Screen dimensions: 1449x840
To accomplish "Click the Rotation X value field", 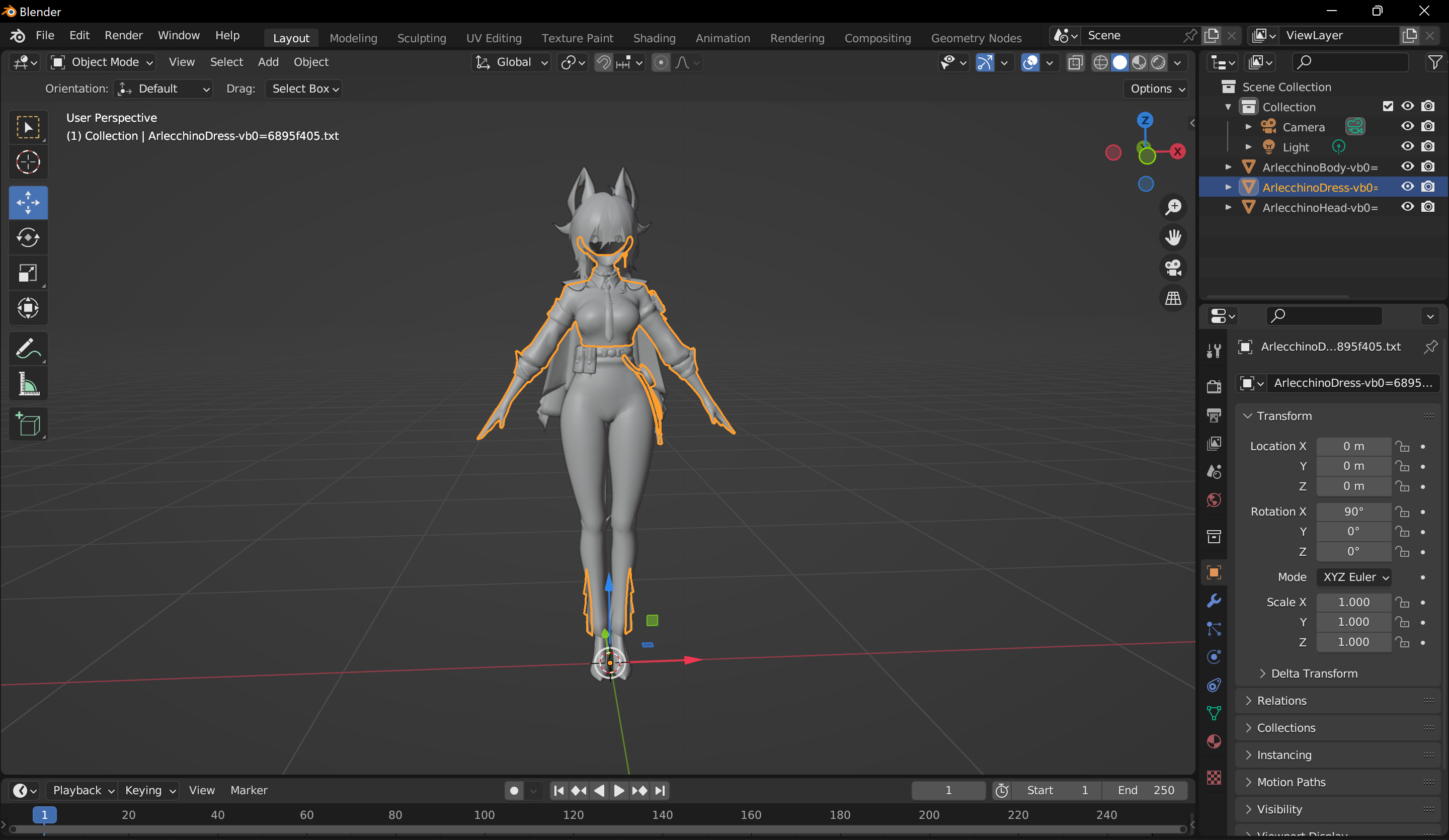I will 1353,511.
